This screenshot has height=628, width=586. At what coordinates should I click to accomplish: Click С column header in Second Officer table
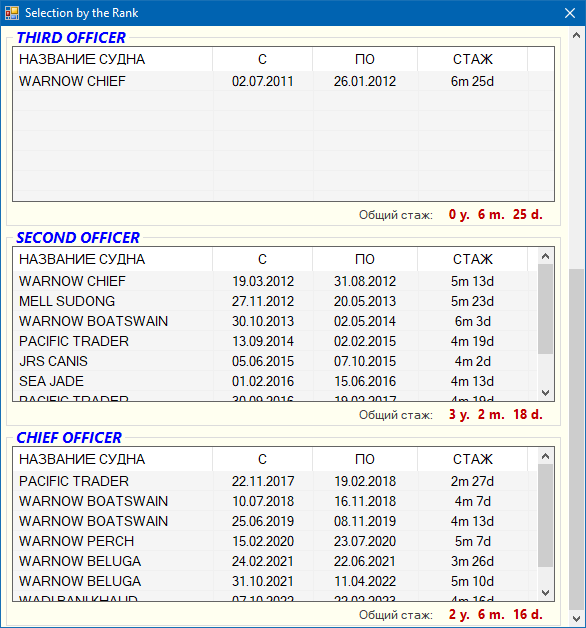(x=262, y=259)
